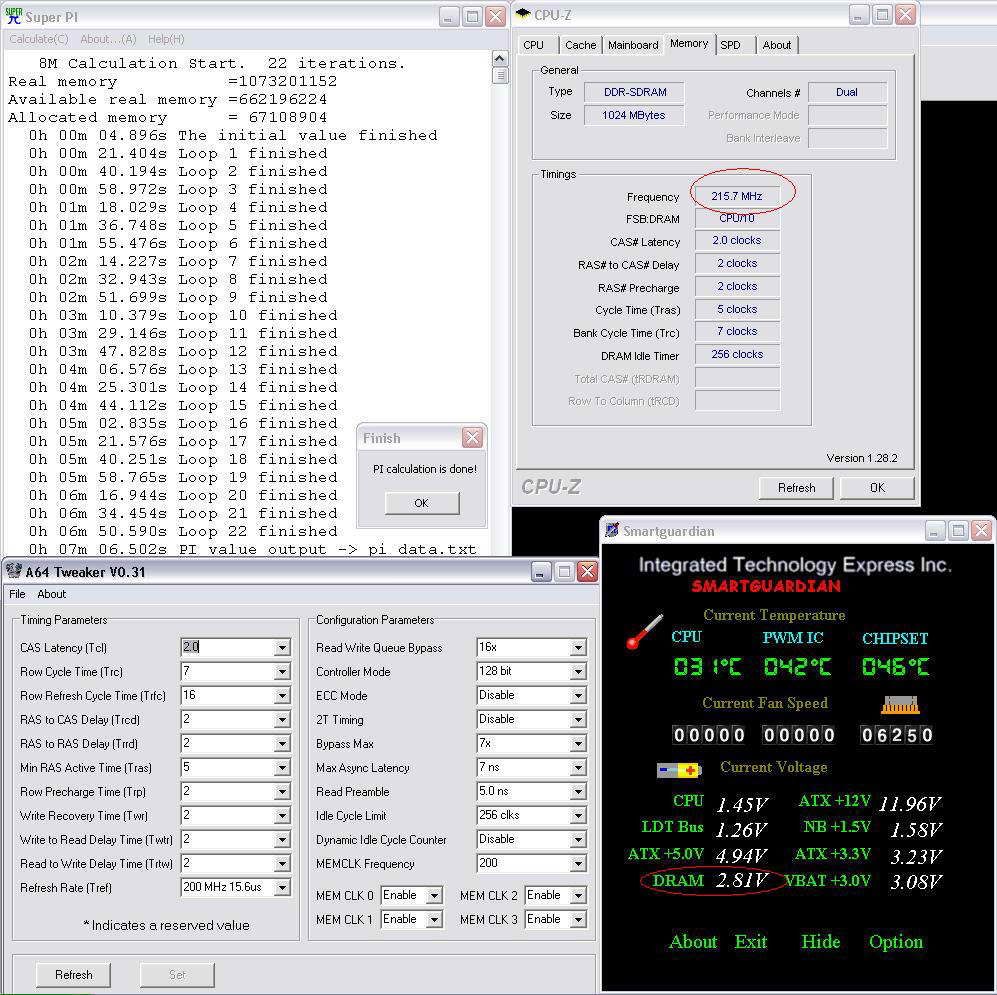997x995 pixels.
Task: Click the Super PI title bar icon
Action: click(x=13, y=16)
